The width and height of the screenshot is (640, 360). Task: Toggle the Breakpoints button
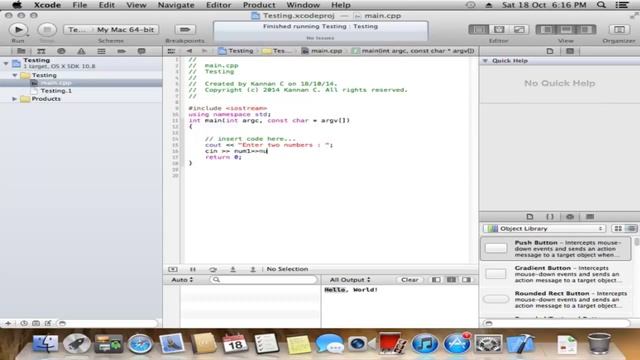coord(185,29)
